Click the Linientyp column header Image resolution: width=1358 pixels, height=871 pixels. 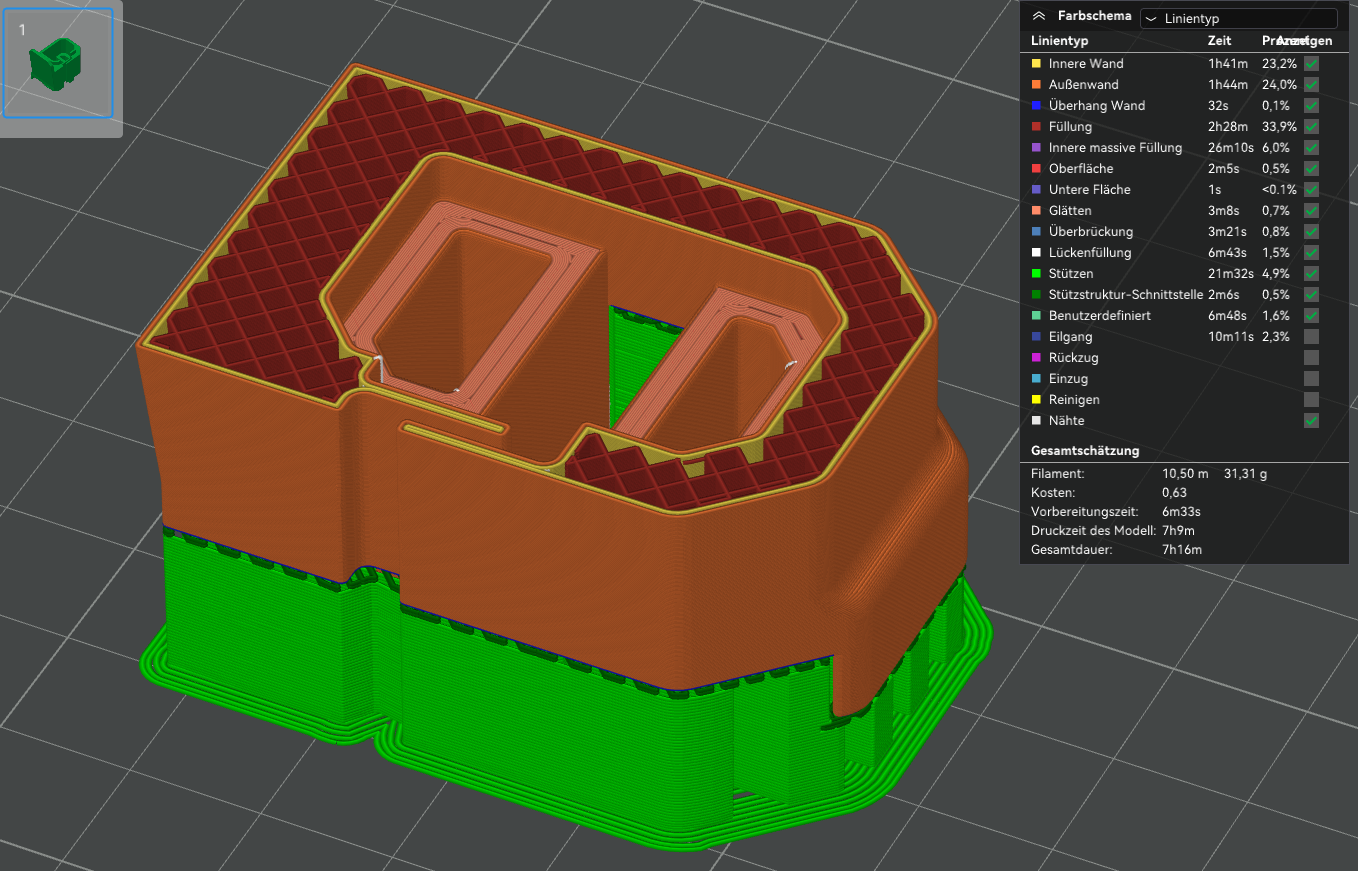[x=1059, y=41]
